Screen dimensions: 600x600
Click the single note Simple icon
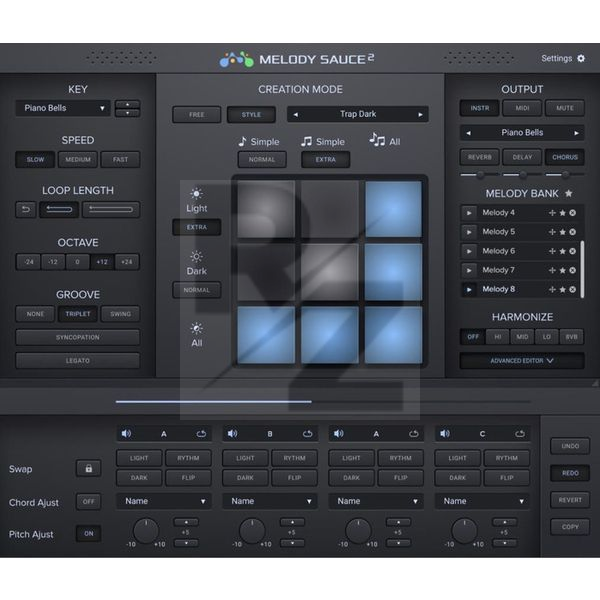(x=242, y=142)
